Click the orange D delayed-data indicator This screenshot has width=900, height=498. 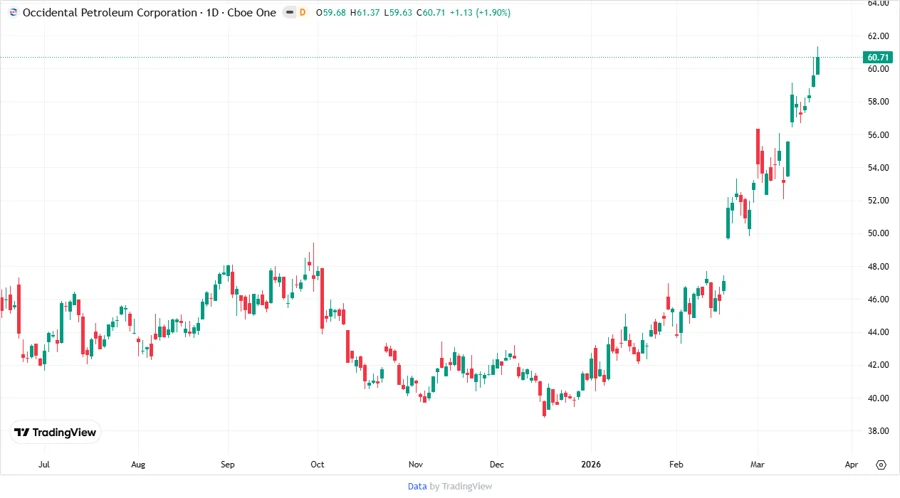[x=302, y=12]
